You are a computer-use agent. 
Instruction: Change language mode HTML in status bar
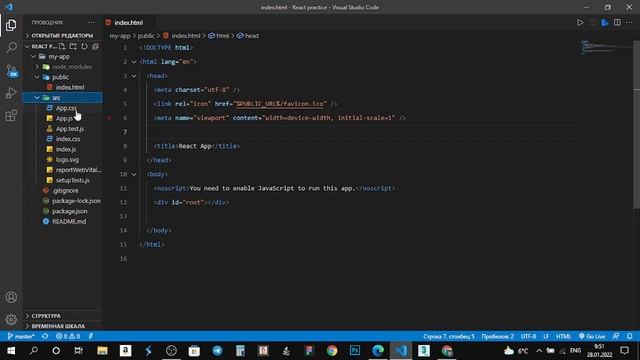(563, 336)
